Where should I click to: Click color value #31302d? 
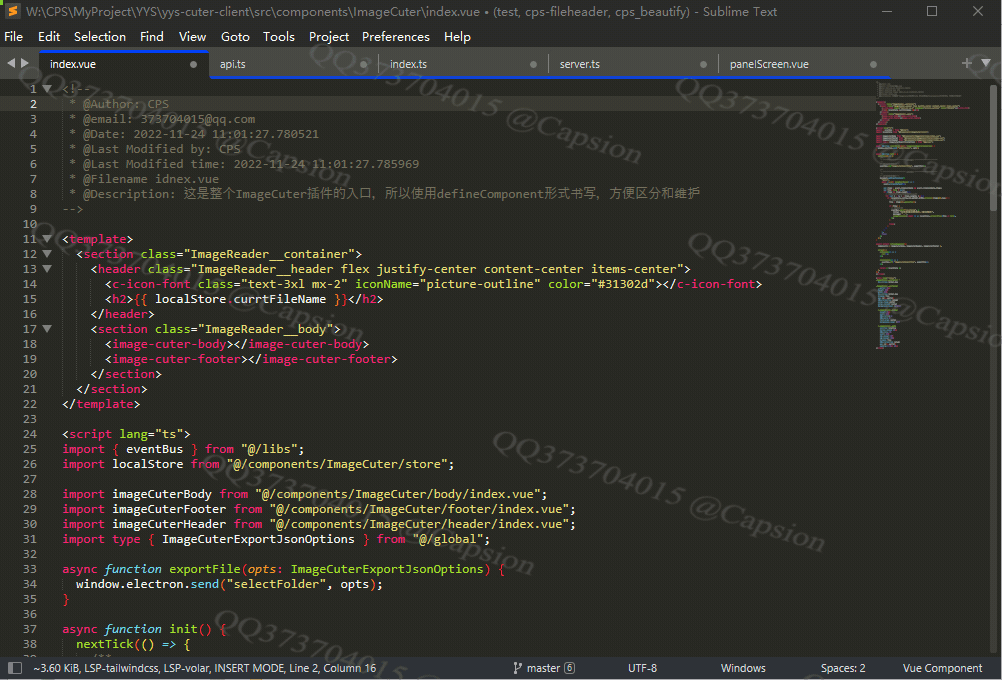[x=623, y=284]
